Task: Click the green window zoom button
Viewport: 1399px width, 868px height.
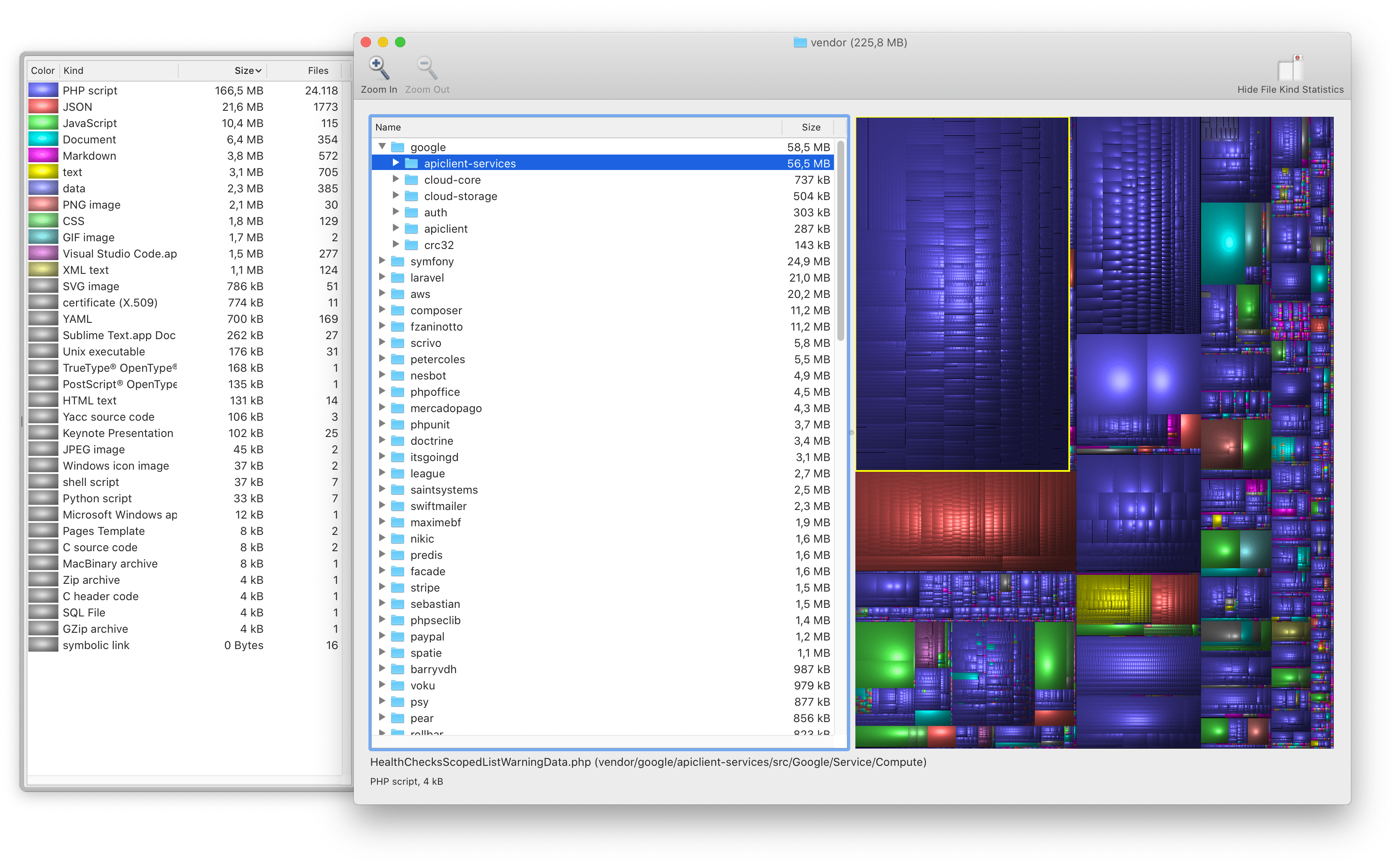Action: [x=400, y=42]
